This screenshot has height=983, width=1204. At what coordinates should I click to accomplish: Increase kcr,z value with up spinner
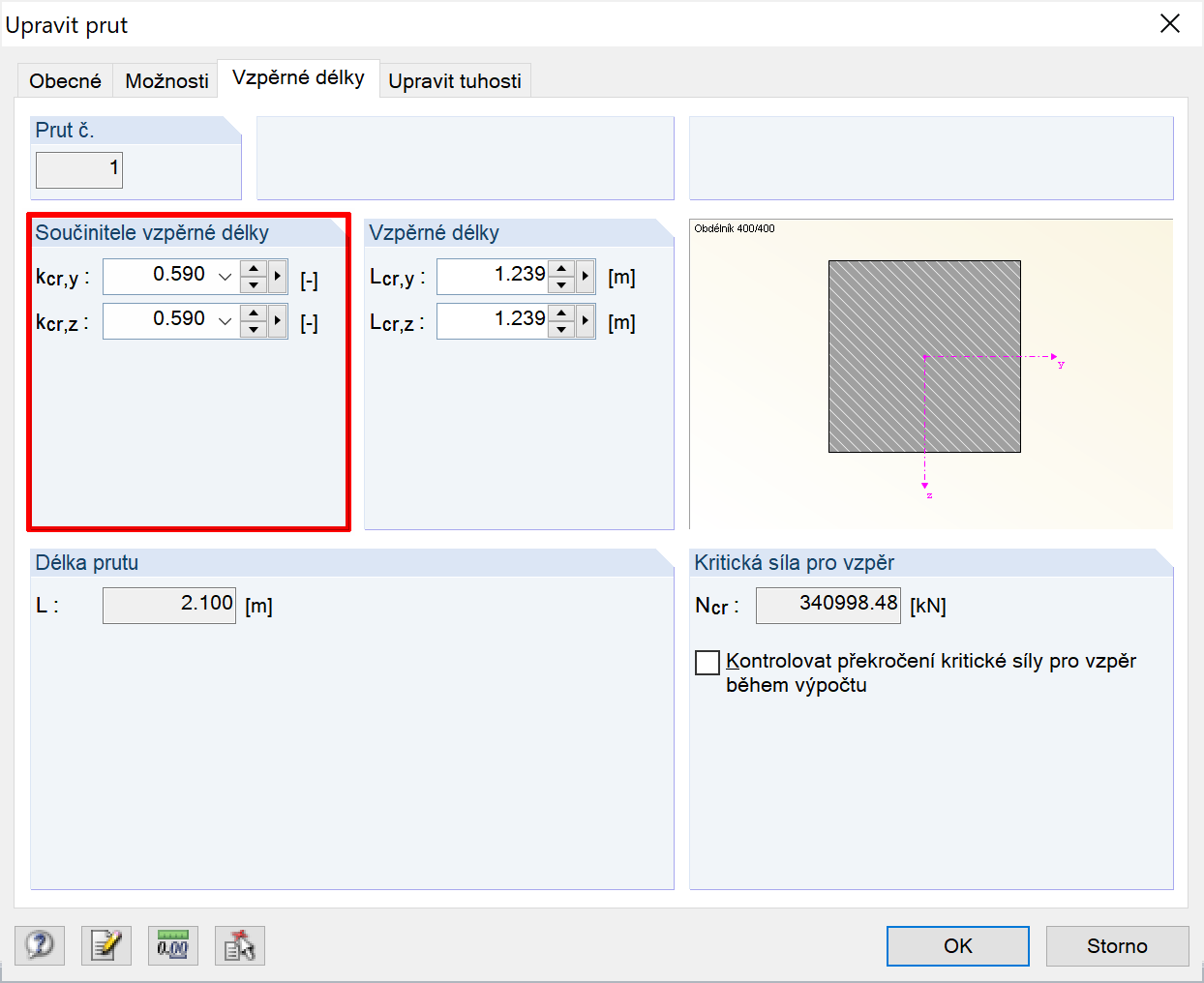(254, 313)
